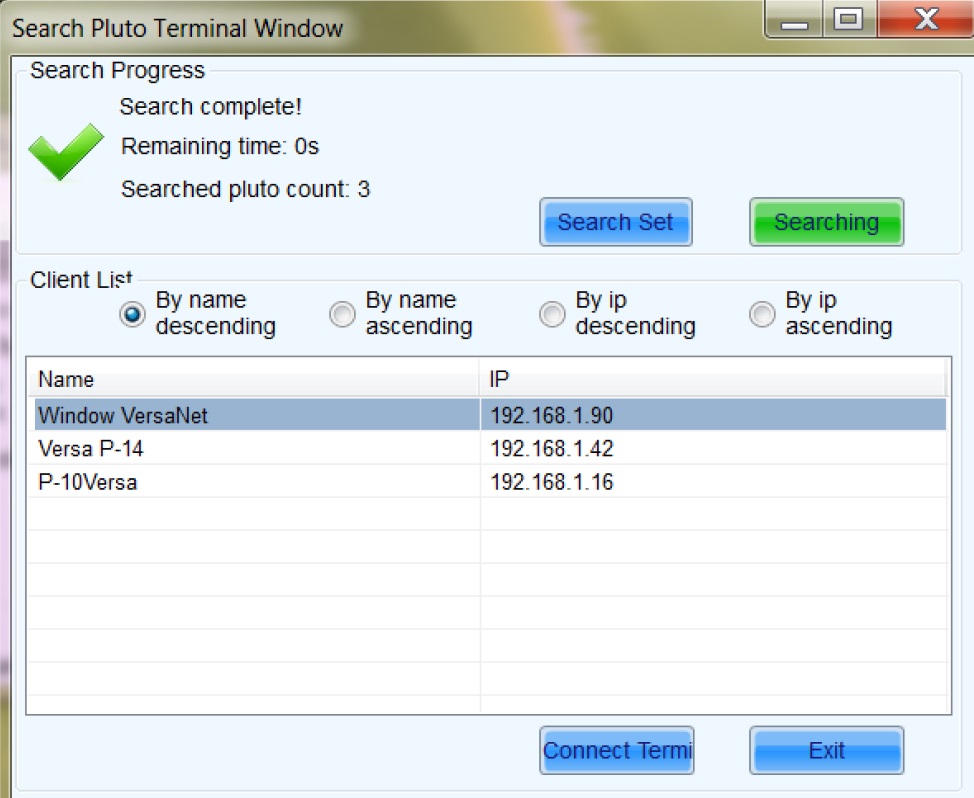Click Search complete! status text

211,107
